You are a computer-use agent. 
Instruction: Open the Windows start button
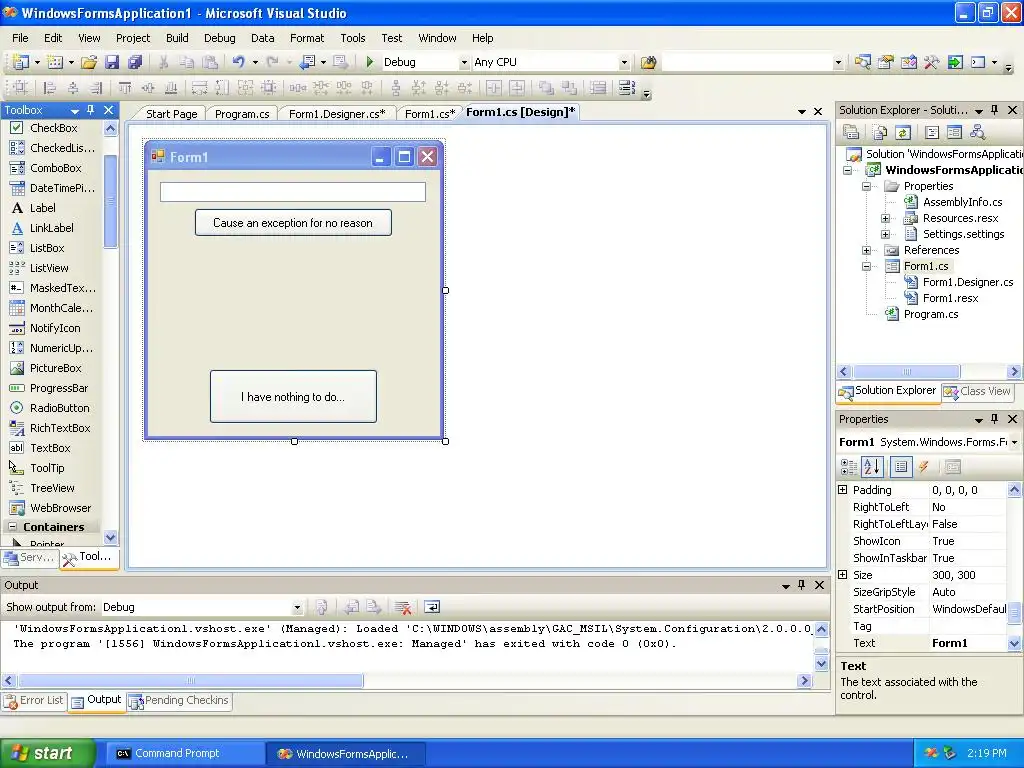pyautogui.click(x=48, y=753)
